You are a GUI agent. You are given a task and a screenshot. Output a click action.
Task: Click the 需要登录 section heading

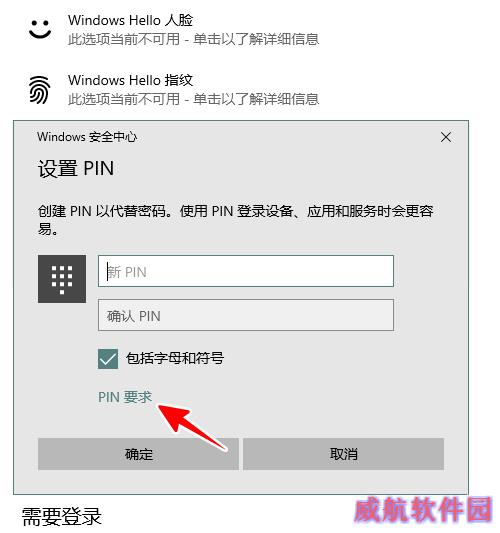point(62,516)
